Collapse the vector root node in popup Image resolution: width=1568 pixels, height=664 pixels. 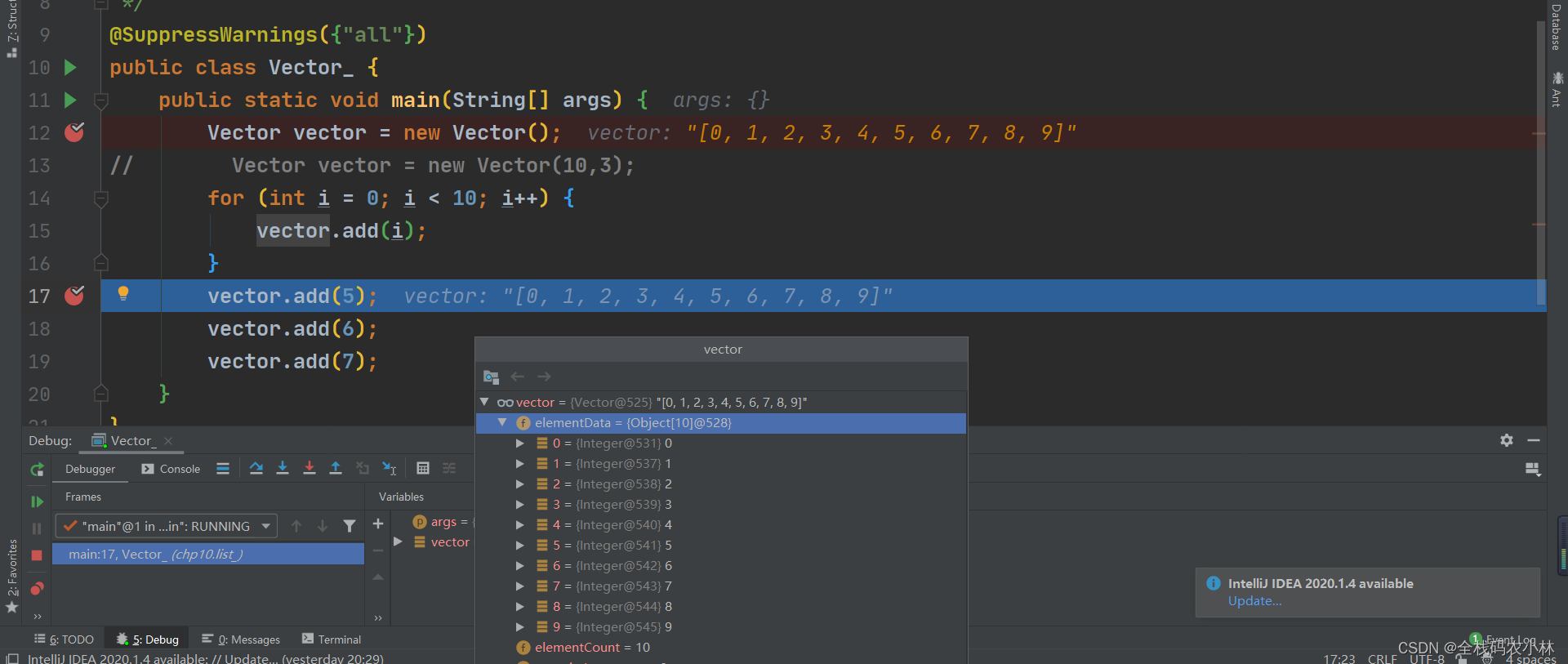point(484,402)
